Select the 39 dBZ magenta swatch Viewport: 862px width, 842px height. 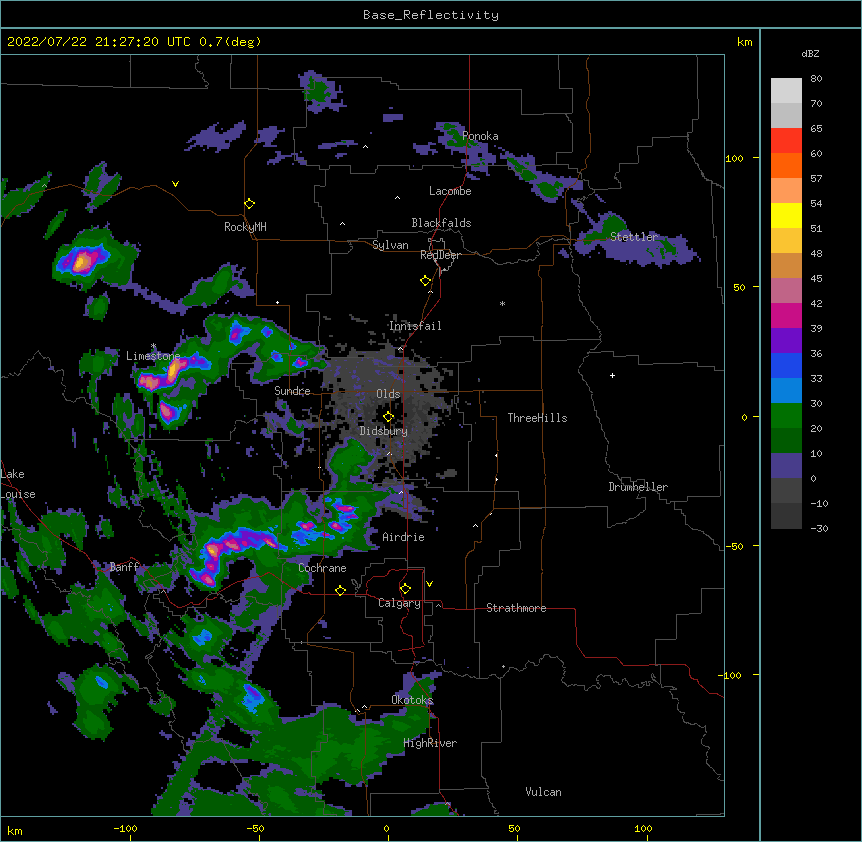click(x=786, y=315)
